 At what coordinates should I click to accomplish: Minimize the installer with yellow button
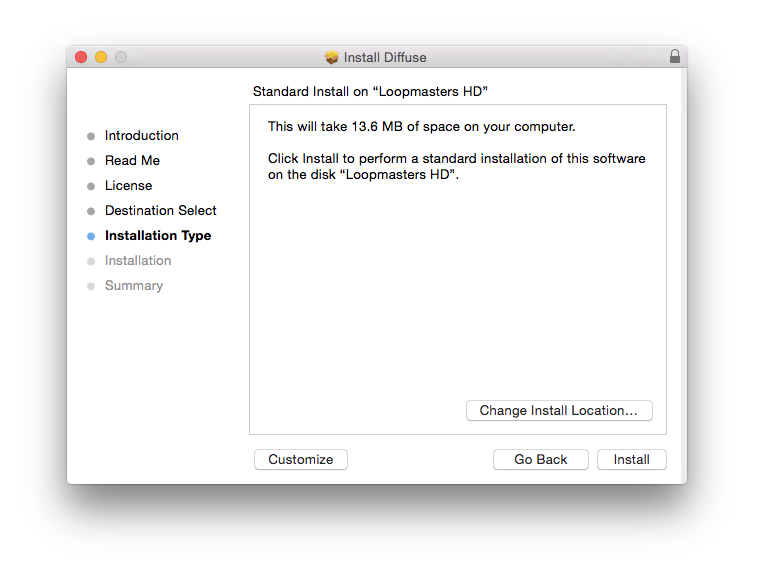pos(101,57)
